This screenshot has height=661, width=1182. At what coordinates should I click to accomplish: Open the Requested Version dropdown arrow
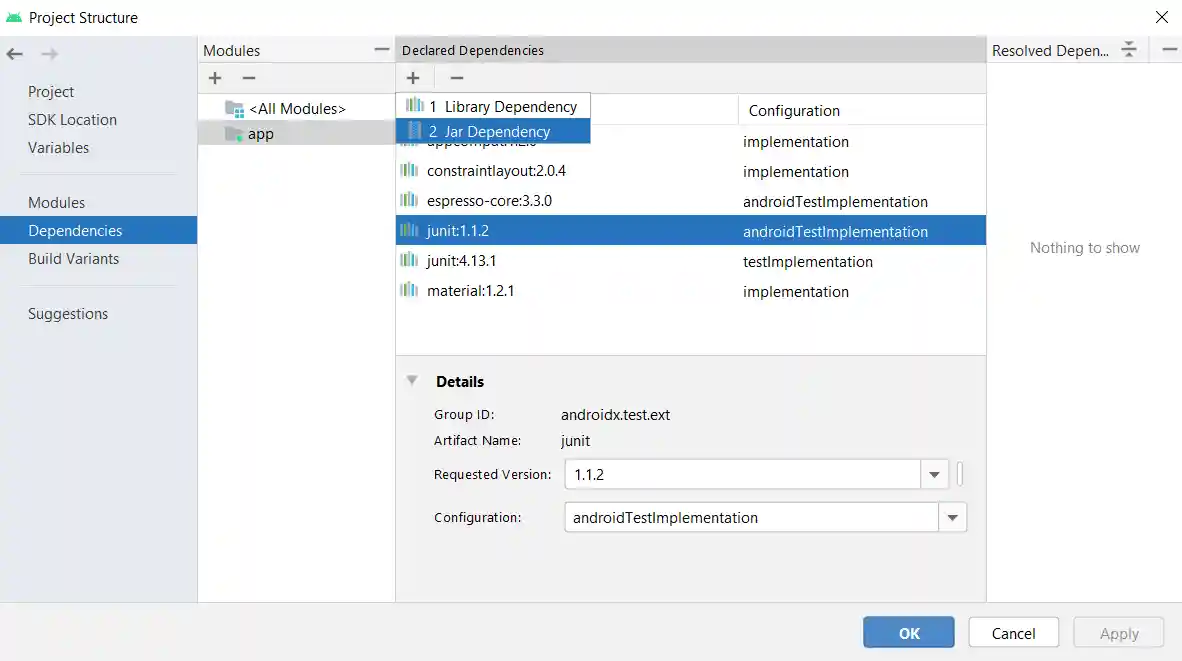934,474
